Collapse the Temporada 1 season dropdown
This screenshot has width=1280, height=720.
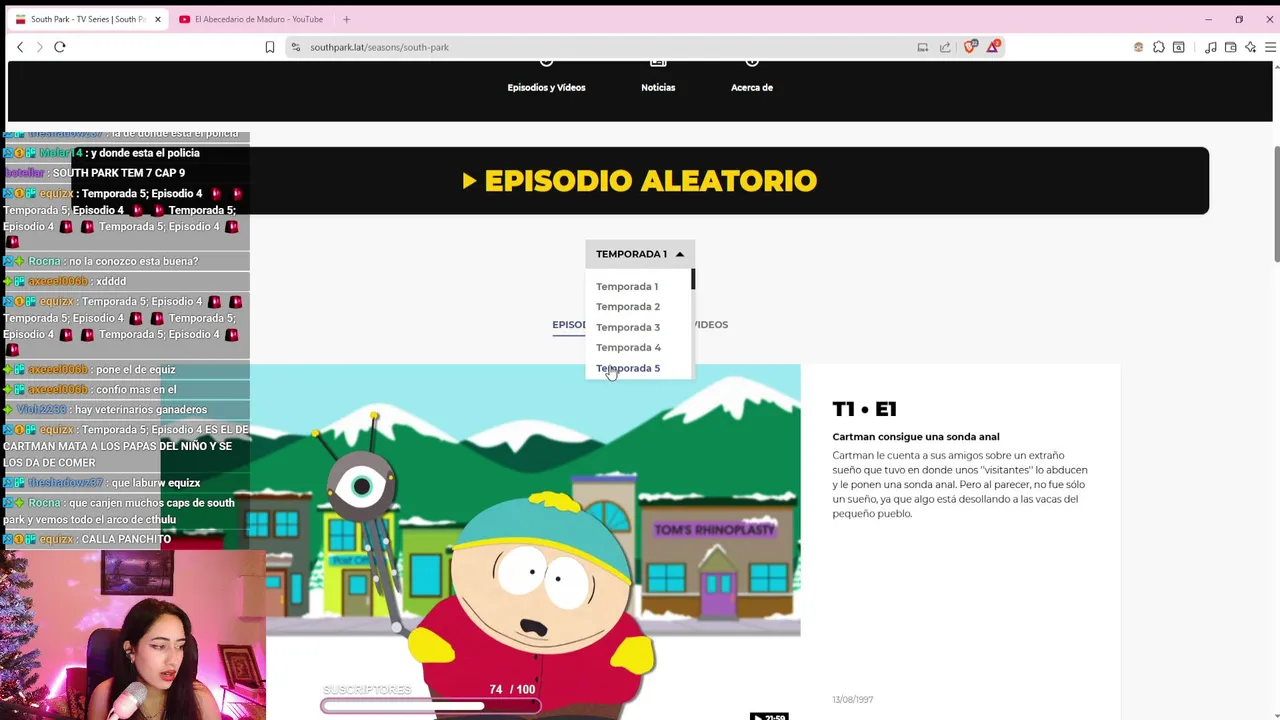[639, 254]
